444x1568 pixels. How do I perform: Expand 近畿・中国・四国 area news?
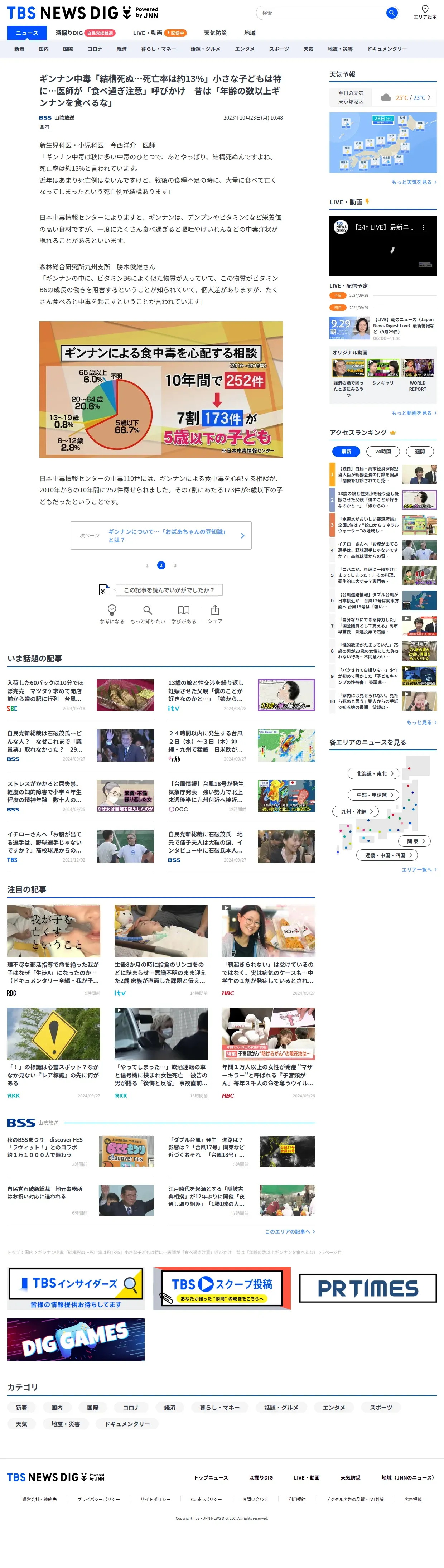387,855
